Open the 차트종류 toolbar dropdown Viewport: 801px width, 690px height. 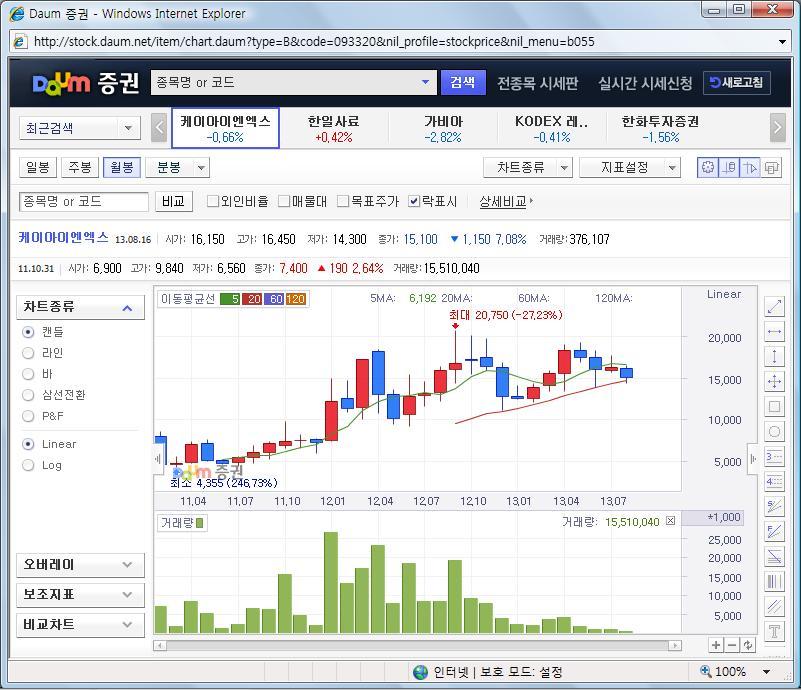(x=528, y=168)
